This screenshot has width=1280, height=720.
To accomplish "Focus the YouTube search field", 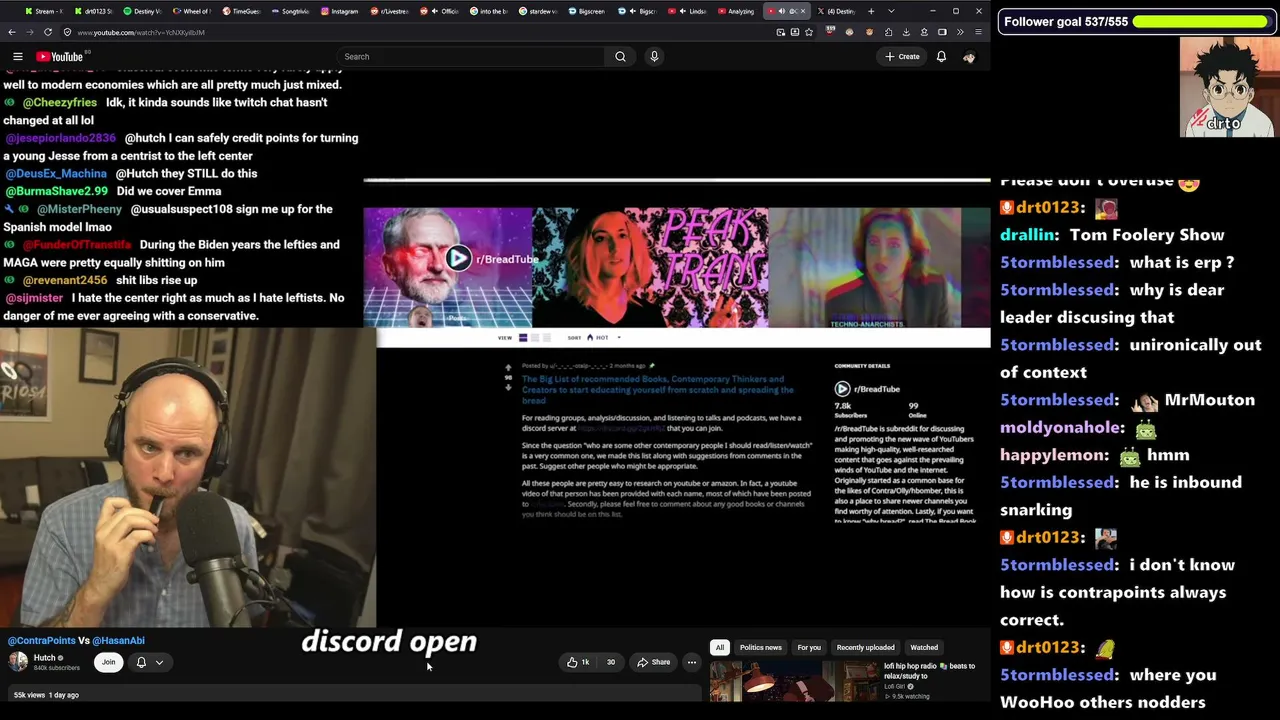I will tap(470, 57).
